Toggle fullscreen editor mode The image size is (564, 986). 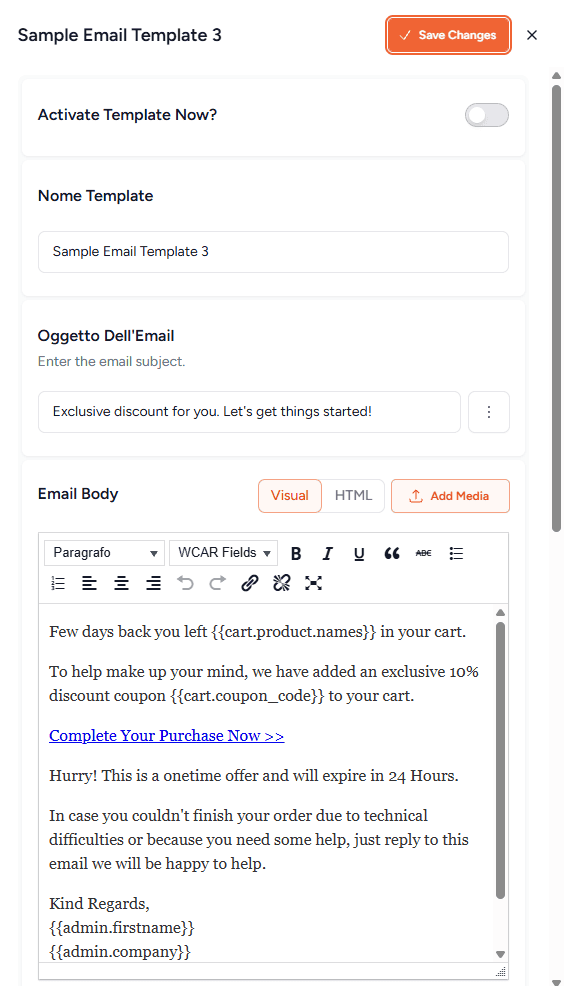click(x=313, y=583)
